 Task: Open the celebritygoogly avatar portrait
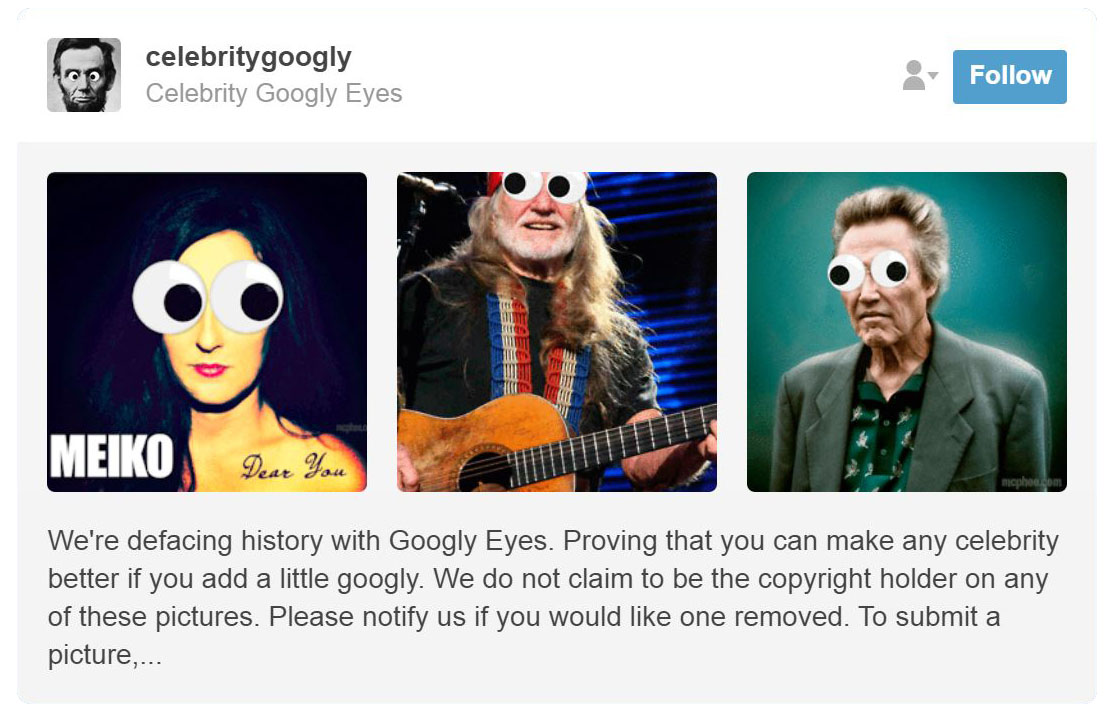click(84, 75)
